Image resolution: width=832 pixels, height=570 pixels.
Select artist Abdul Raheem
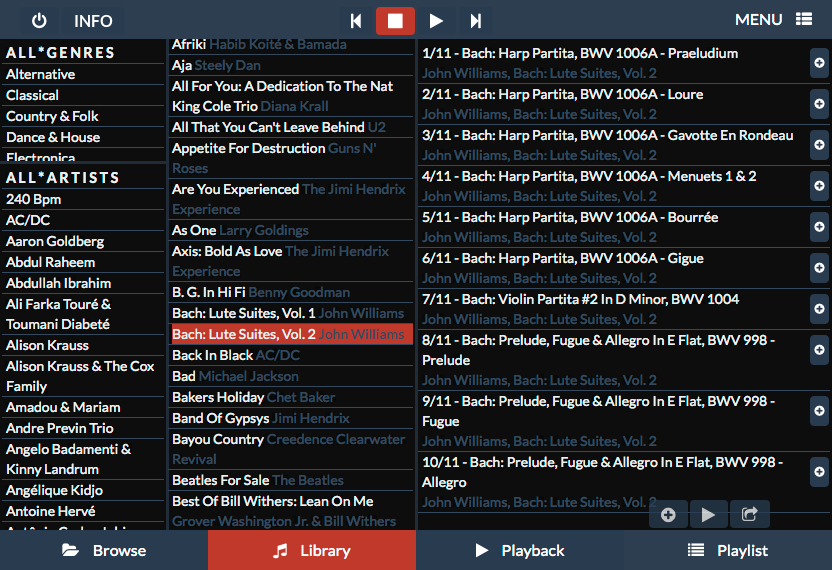[x=83, y=262]
